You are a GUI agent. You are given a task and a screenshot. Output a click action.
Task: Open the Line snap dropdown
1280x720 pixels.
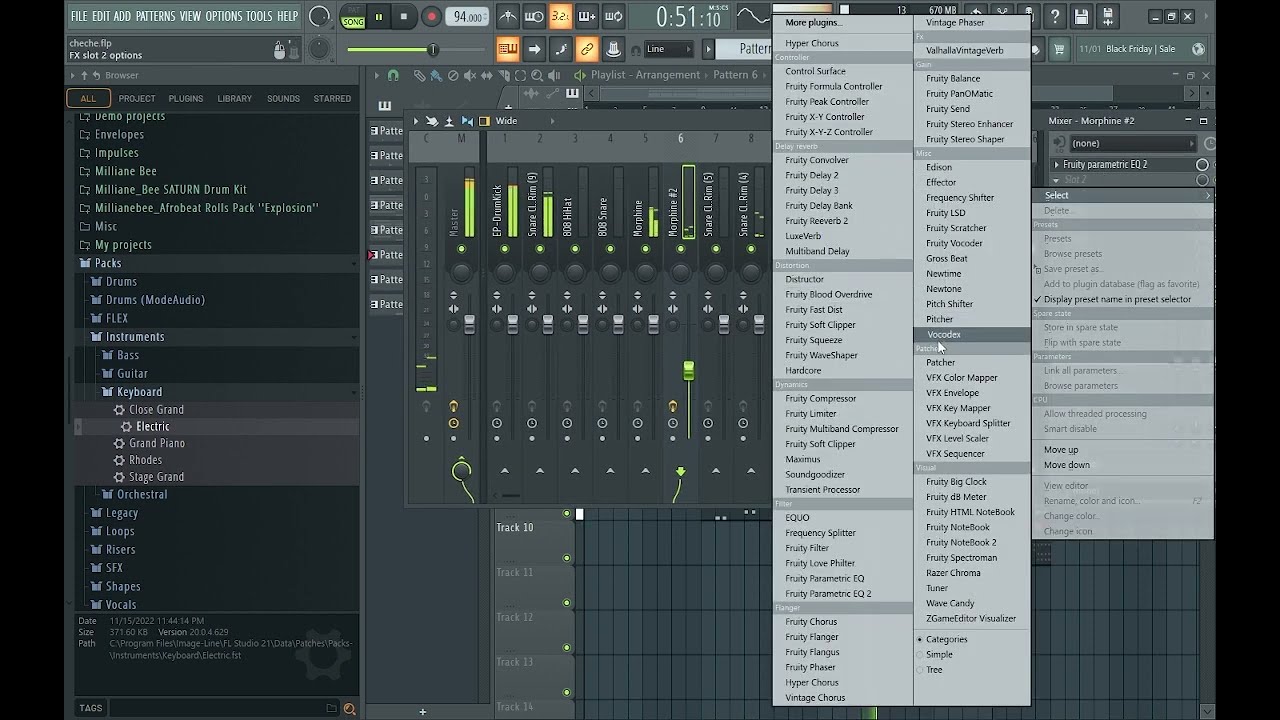click(x=667, y=49)
